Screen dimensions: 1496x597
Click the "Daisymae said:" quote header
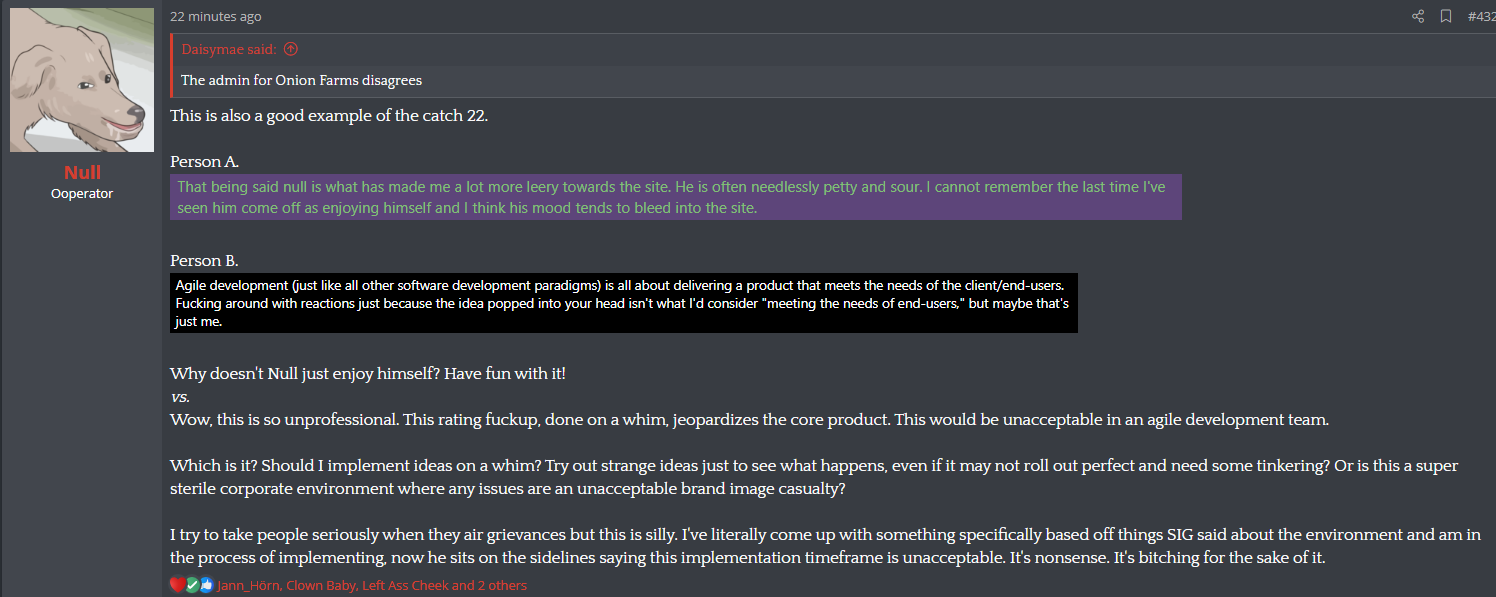[230, 49]
